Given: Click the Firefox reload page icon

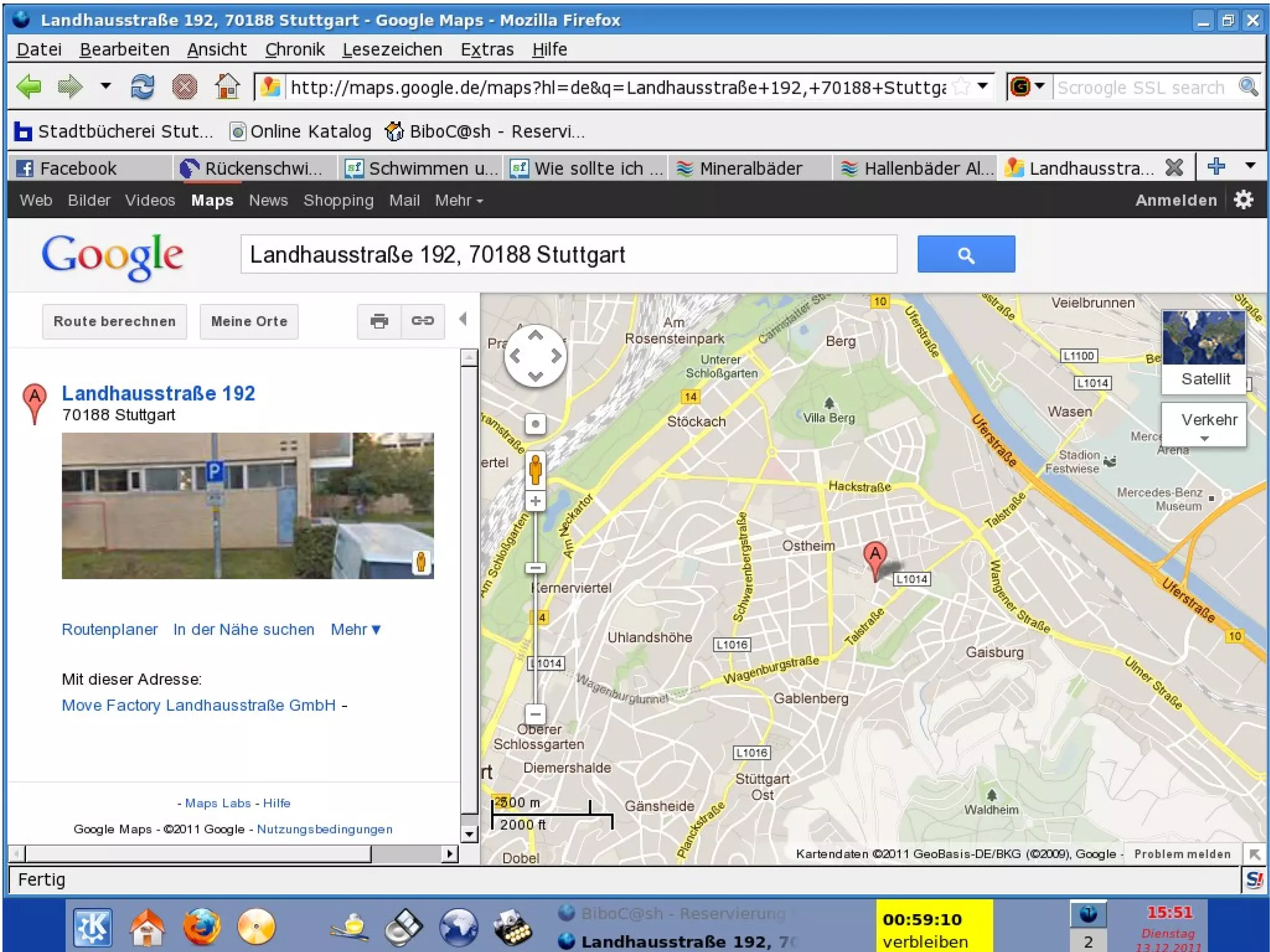Looking at the screenshot, I should coord(142,87).
